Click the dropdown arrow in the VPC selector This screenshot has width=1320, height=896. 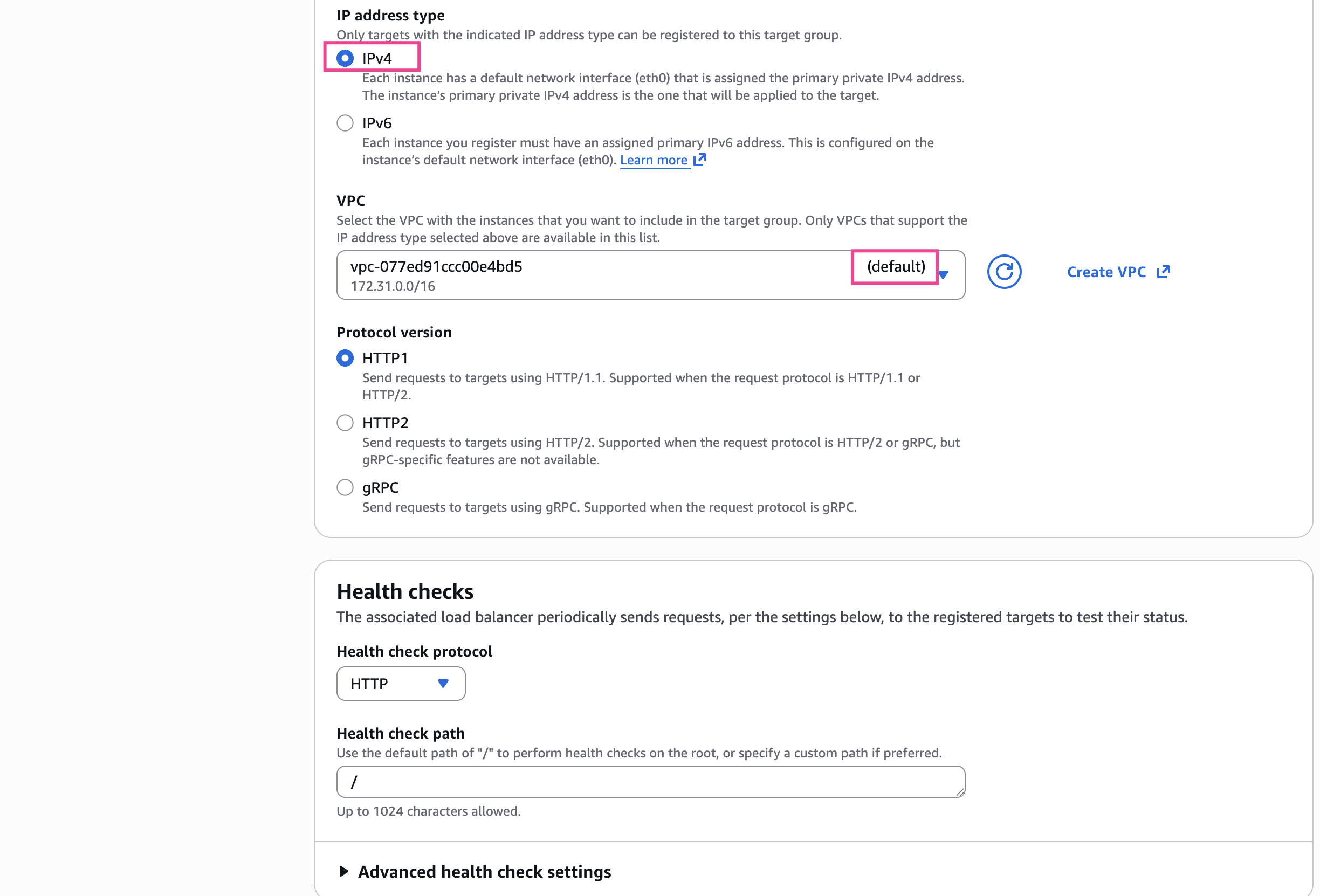[x=944, y=275]
